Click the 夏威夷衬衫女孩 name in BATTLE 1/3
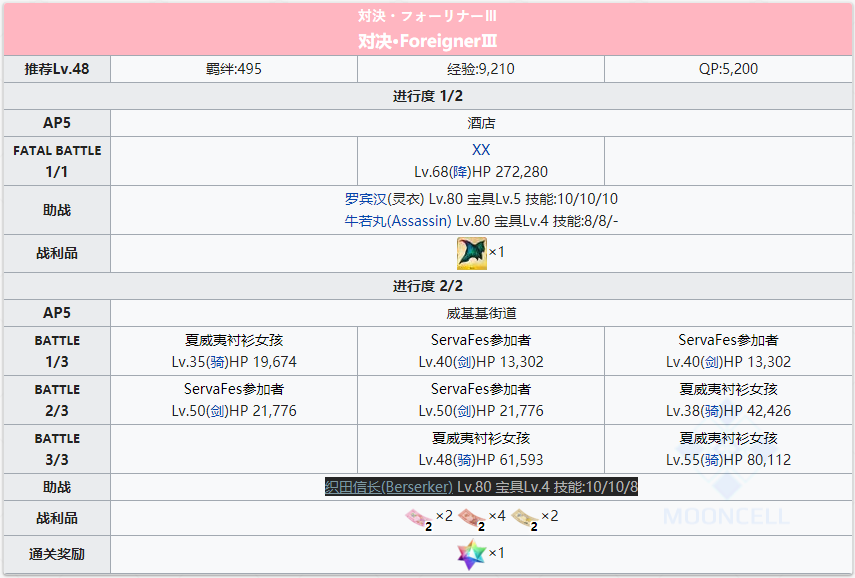The width and height of the screenshot is (855, 578). (x=234, y=340)
